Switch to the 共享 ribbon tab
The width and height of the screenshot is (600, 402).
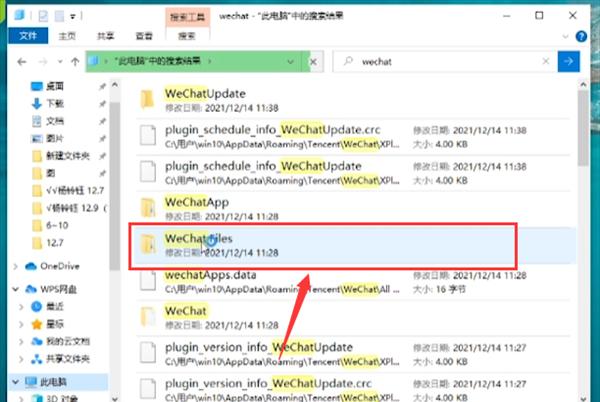coord(105,36)
